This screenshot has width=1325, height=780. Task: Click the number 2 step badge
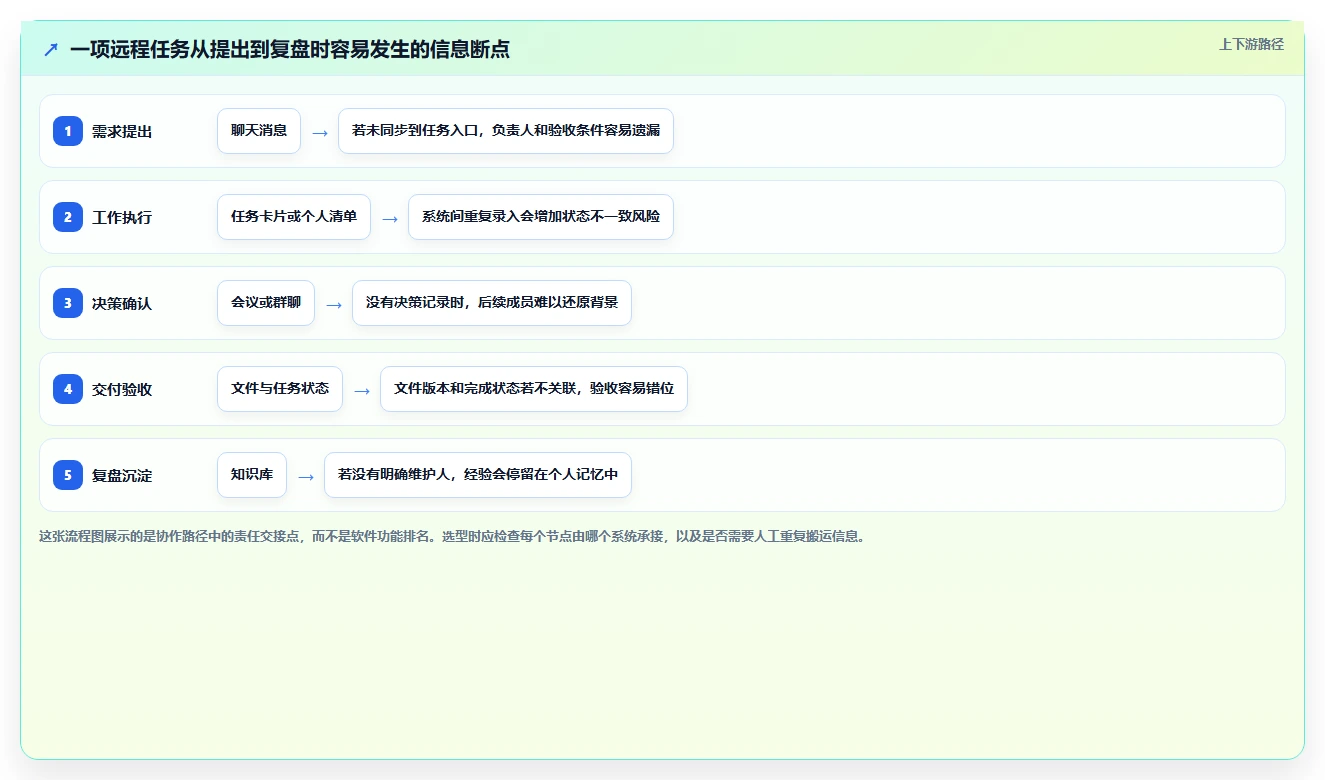coord(68,217)
